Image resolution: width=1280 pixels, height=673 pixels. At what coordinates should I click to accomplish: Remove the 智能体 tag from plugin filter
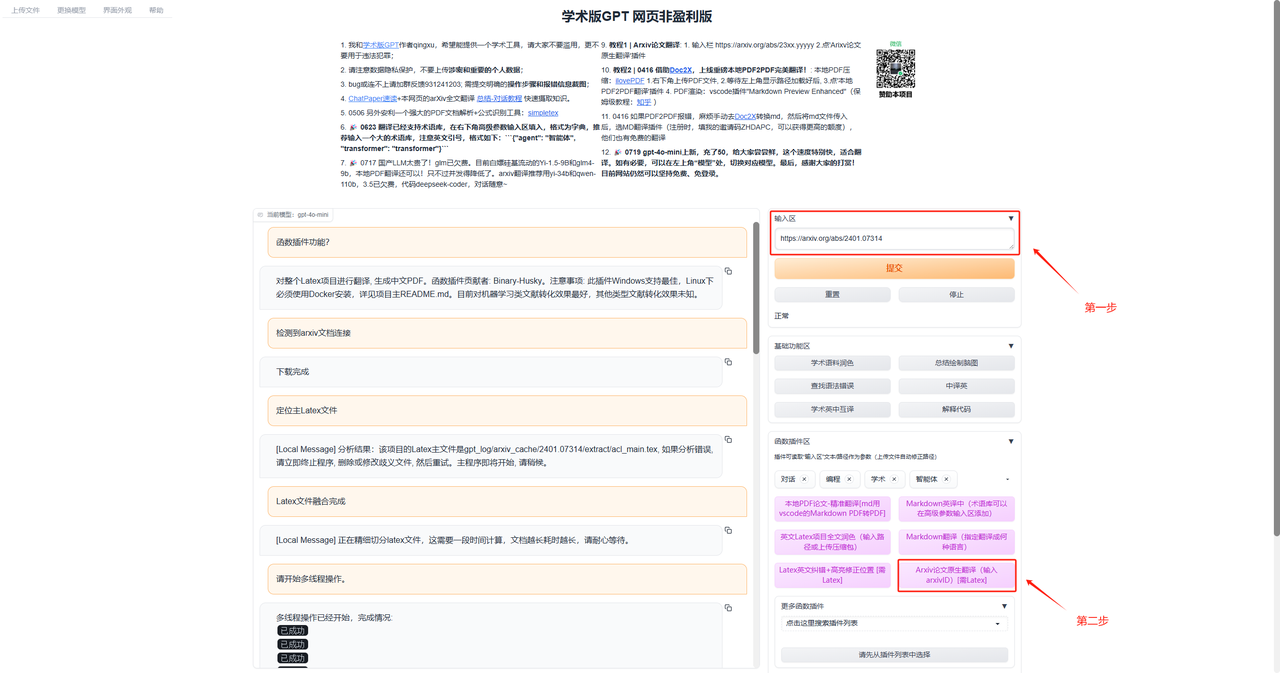point(946,479)
